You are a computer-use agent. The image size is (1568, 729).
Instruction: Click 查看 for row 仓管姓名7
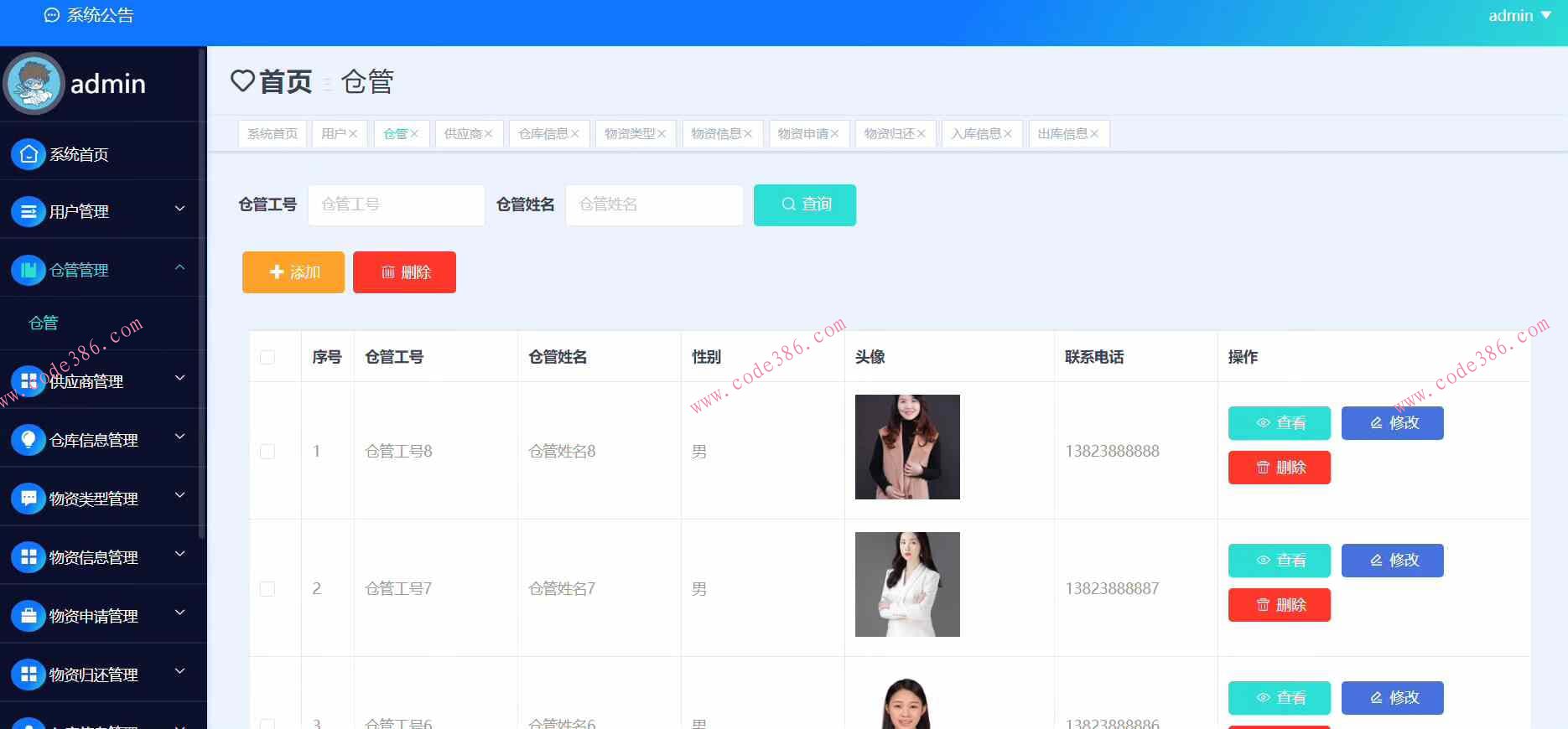[x=1280, y=561]
